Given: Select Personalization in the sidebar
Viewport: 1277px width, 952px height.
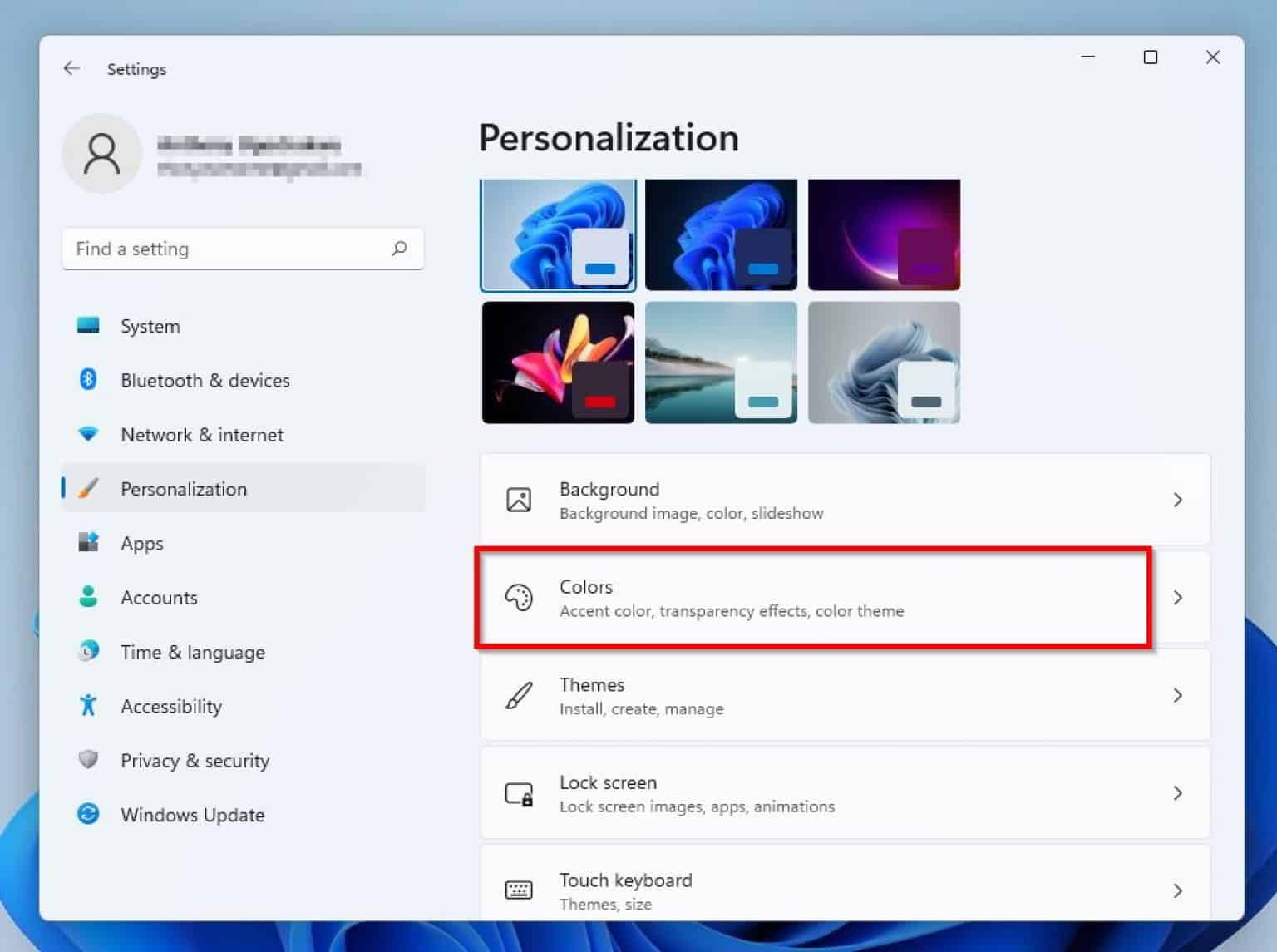Looking at the screenshot, I should [243, 489].
